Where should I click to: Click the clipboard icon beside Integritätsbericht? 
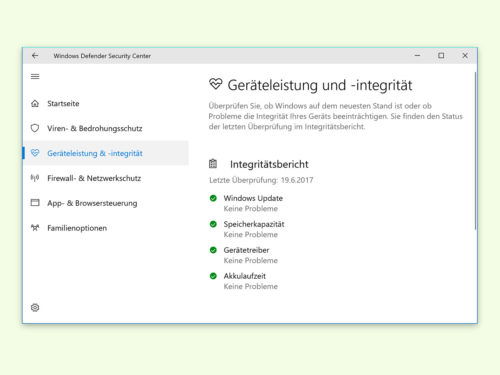click(x=213, y=164)
